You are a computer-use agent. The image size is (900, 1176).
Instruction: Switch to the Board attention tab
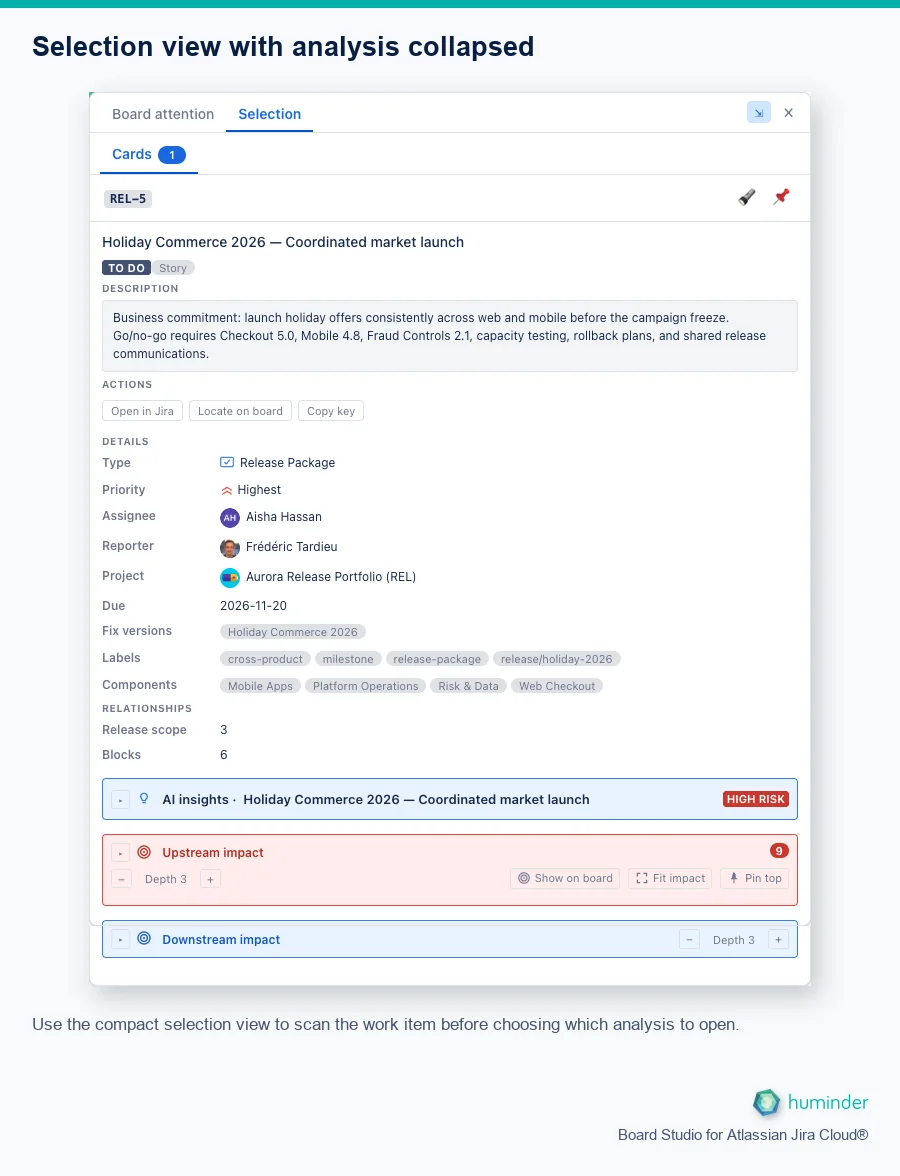point(163,114)
